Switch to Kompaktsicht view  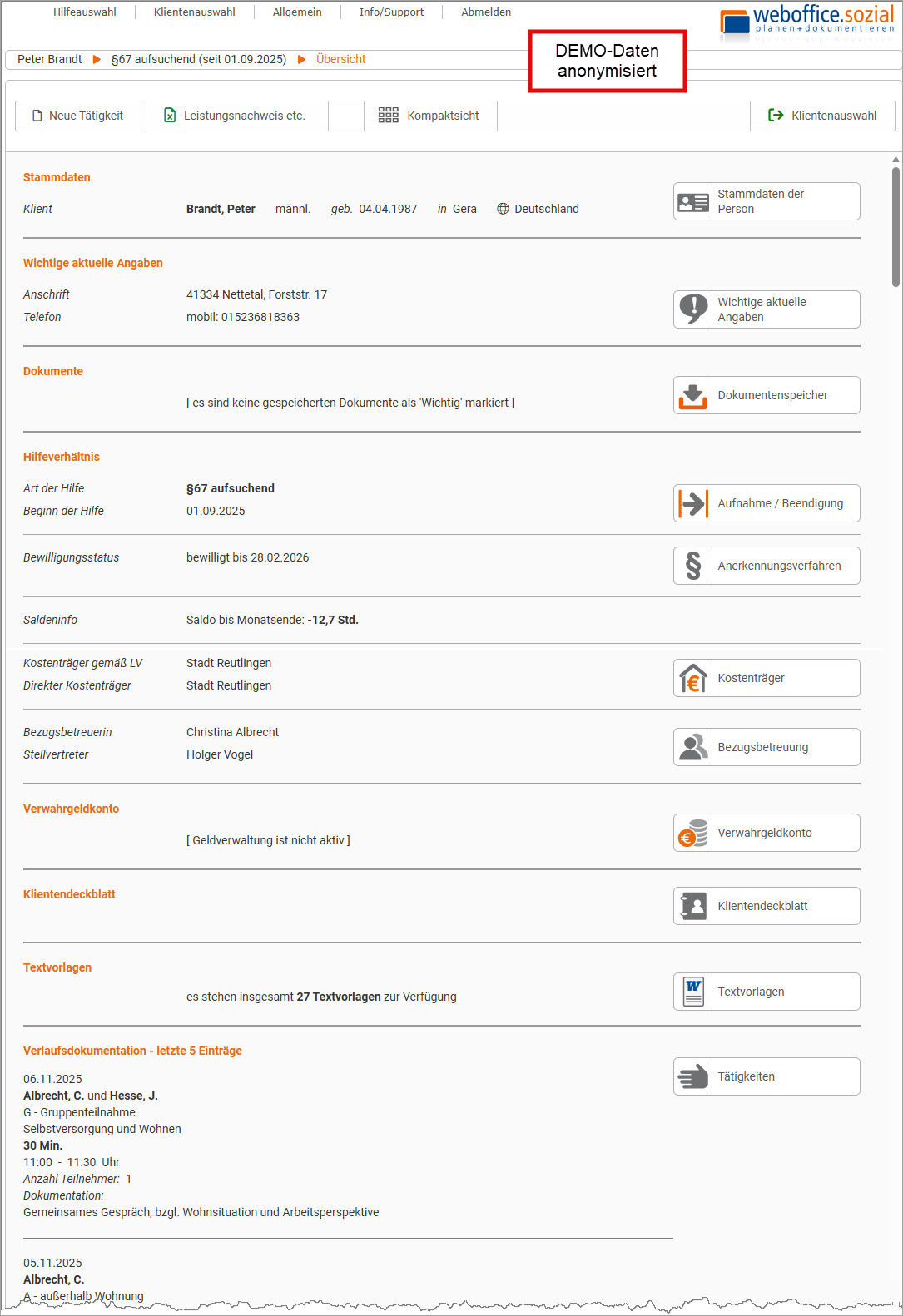click(429, 116)
